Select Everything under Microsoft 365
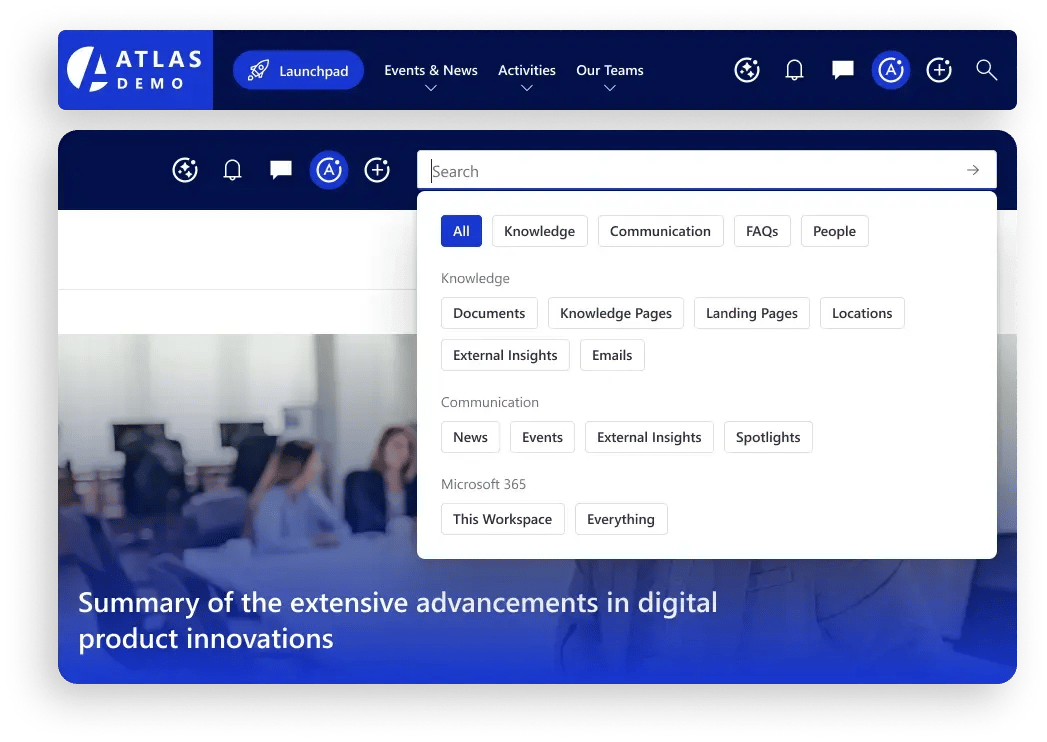This screenshot has width=1047, height=742. [620, 519]
